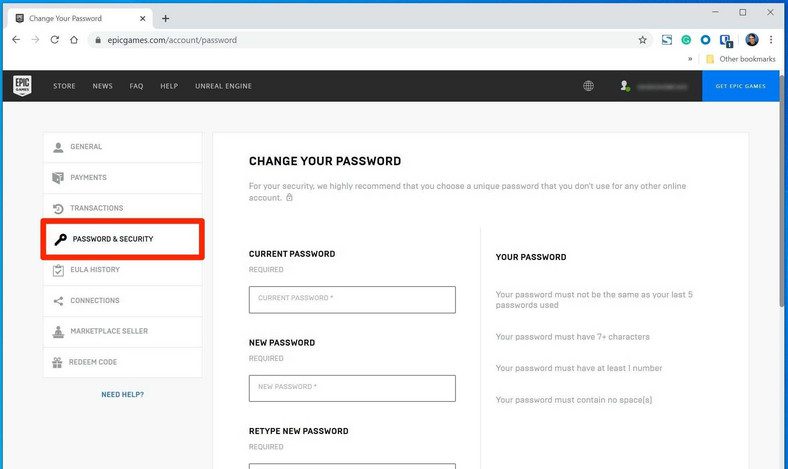This screenshot has height=469, width=788.
Task: Click the General person icon in sidebar
Action: click(58, 147)
